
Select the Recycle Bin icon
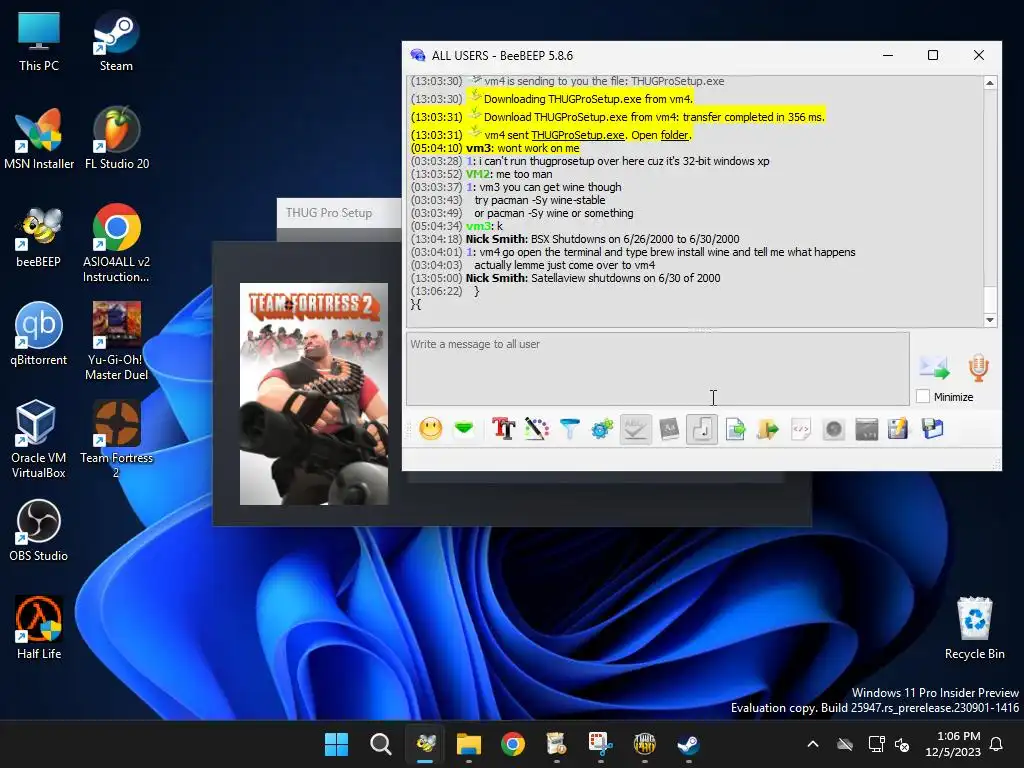(974, 628)
